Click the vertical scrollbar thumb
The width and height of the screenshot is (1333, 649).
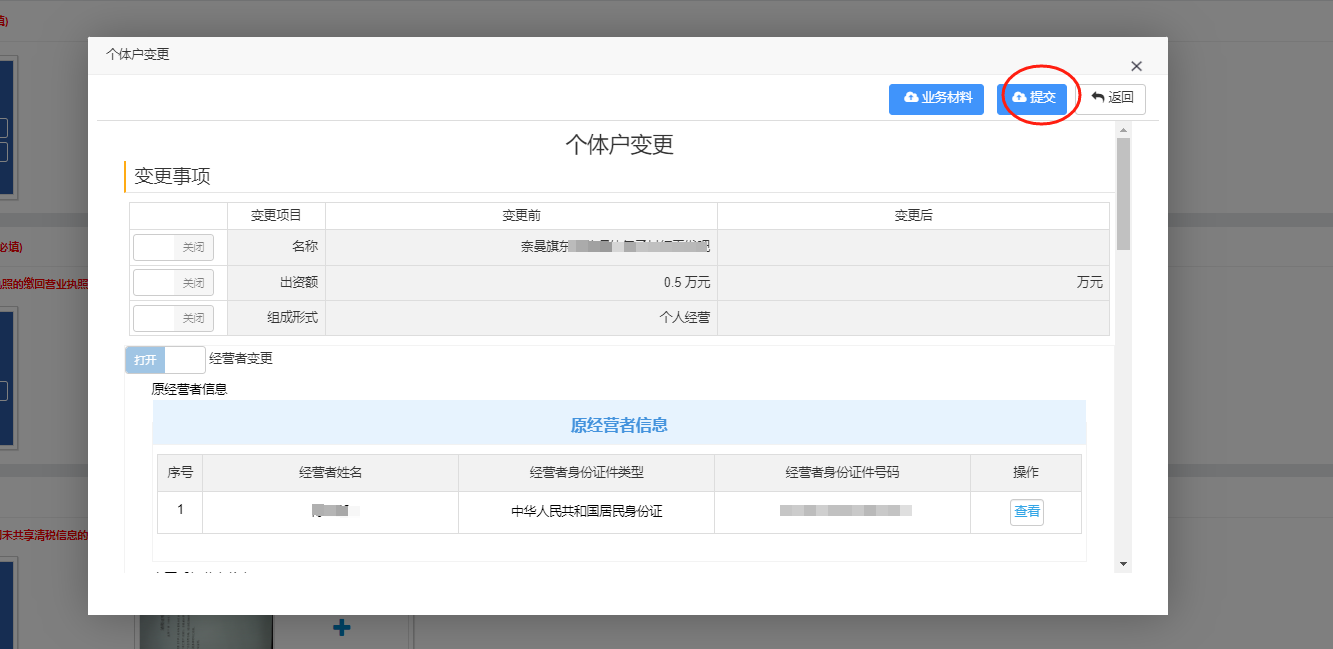[x=1123, y=193]
